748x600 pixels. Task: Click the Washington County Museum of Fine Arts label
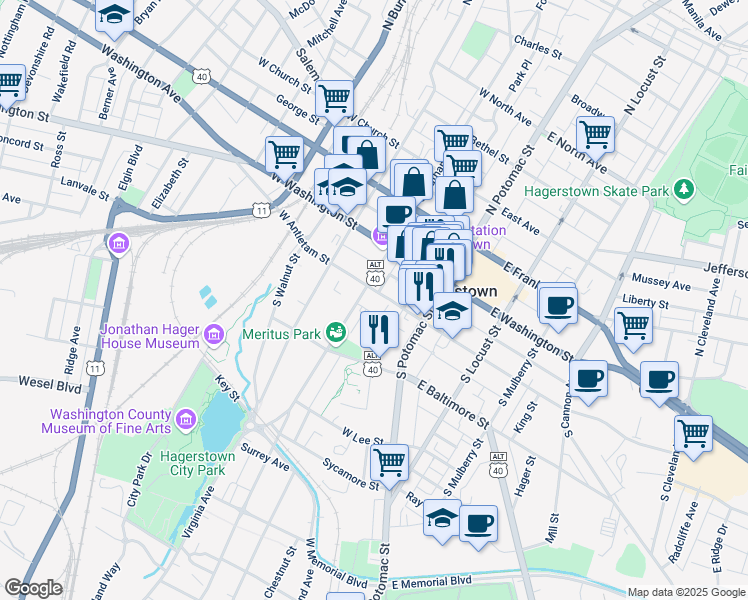(106, 421)
